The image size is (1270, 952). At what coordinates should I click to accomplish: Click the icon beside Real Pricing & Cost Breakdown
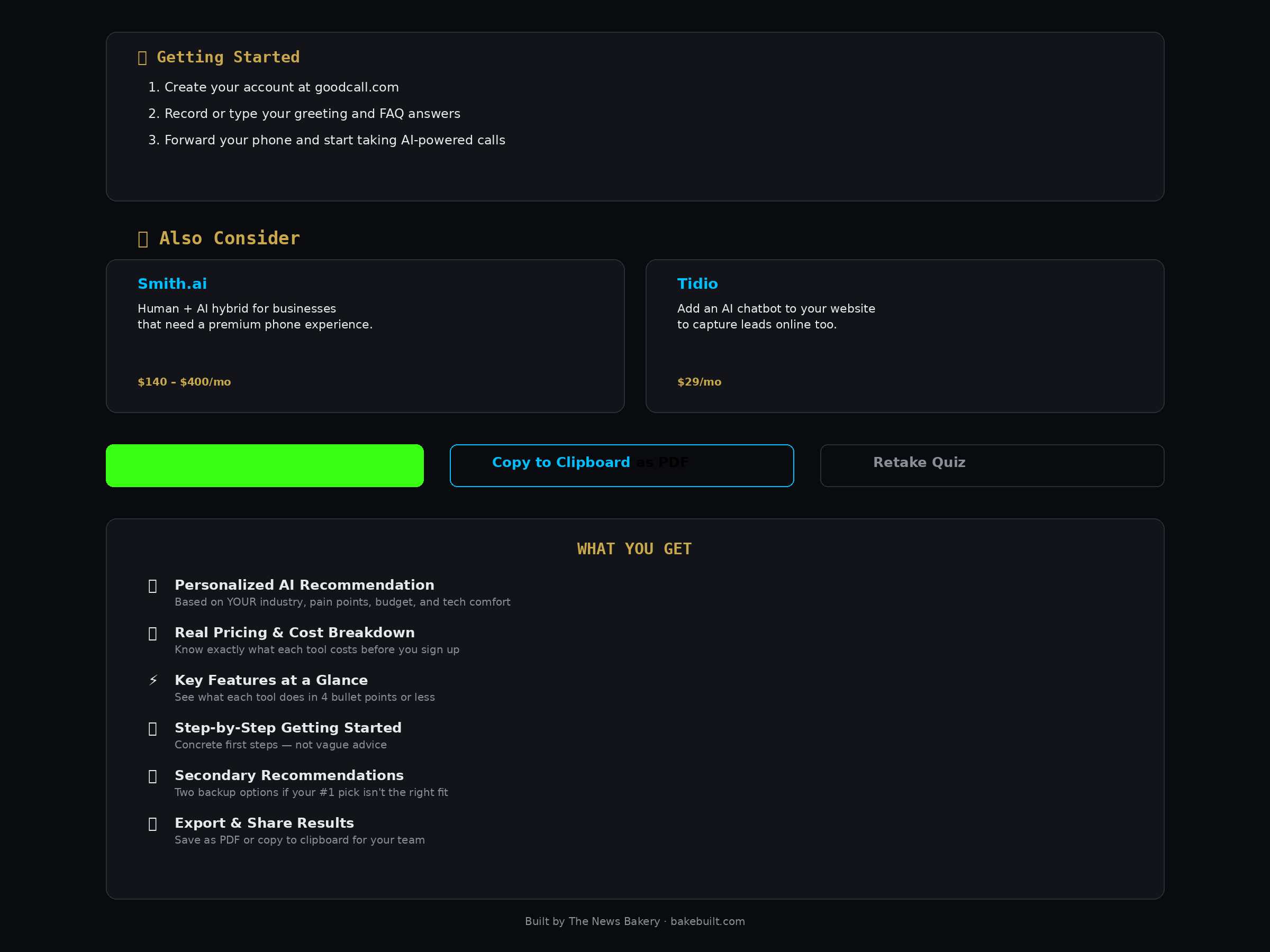coord(153,634)
